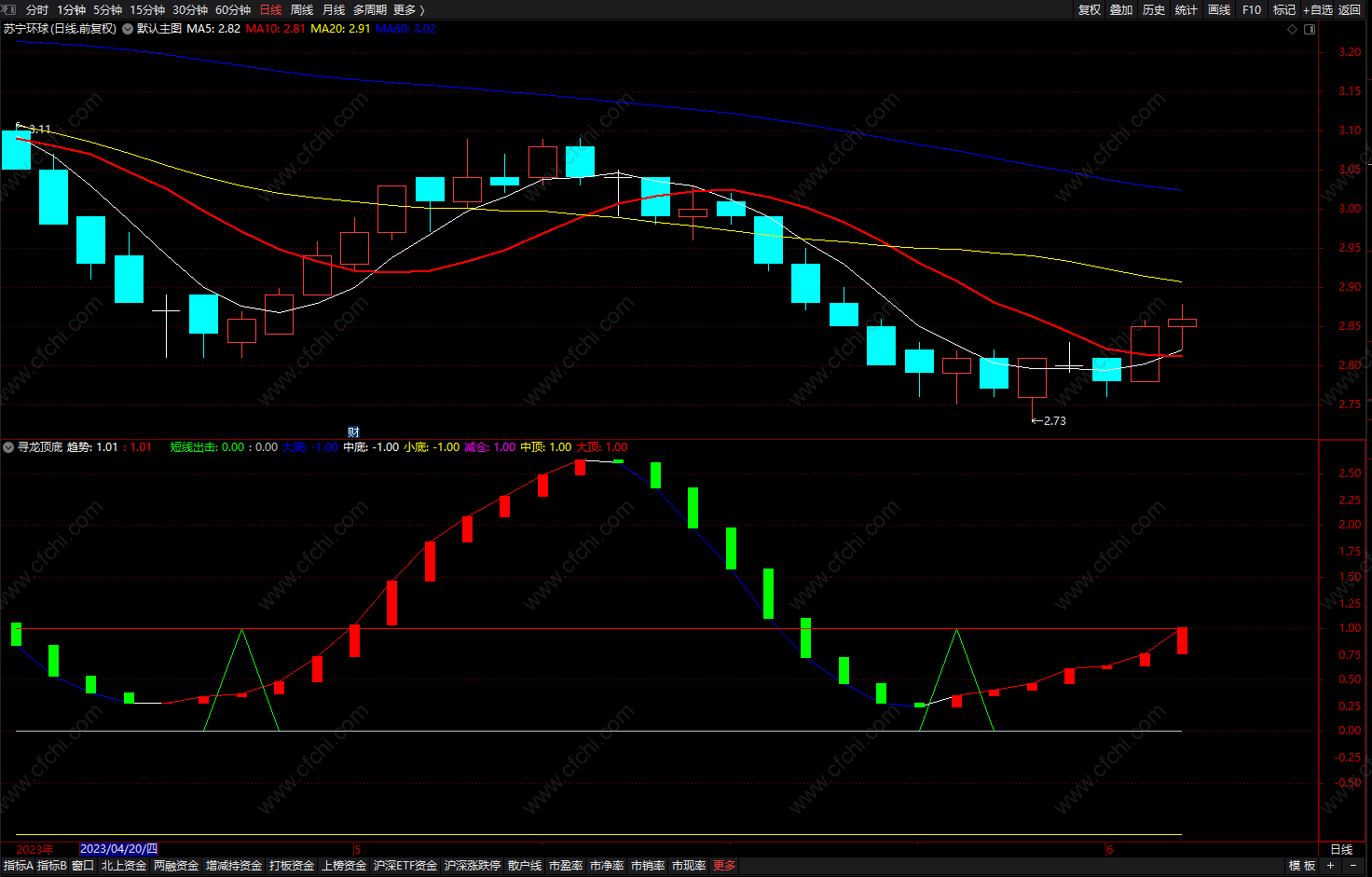Open 多周期 multi-period view

[370, 9]
